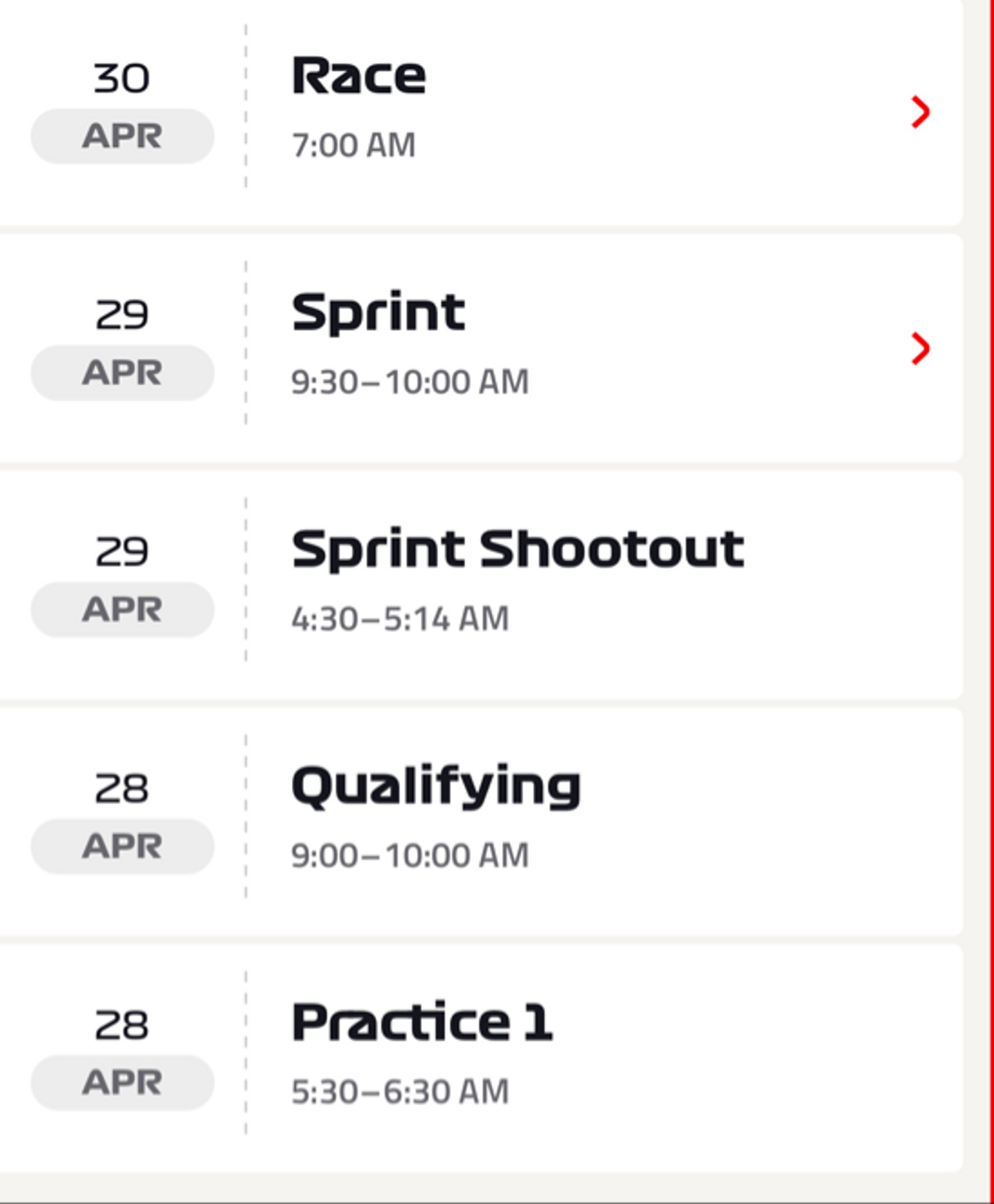Open the Sprint Shootout session row
This screenshot has height=1204, width=994.
tap(481, 585)
